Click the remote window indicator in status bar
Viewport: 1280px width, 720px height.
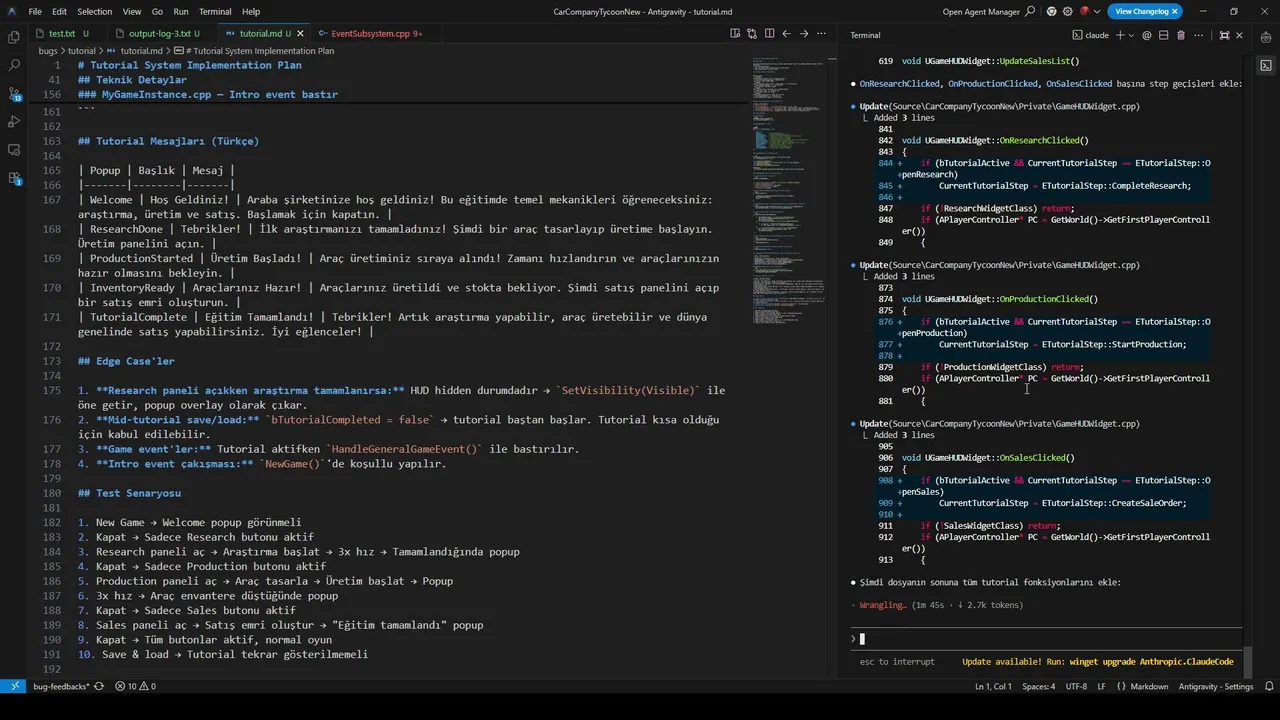(13, 686)
